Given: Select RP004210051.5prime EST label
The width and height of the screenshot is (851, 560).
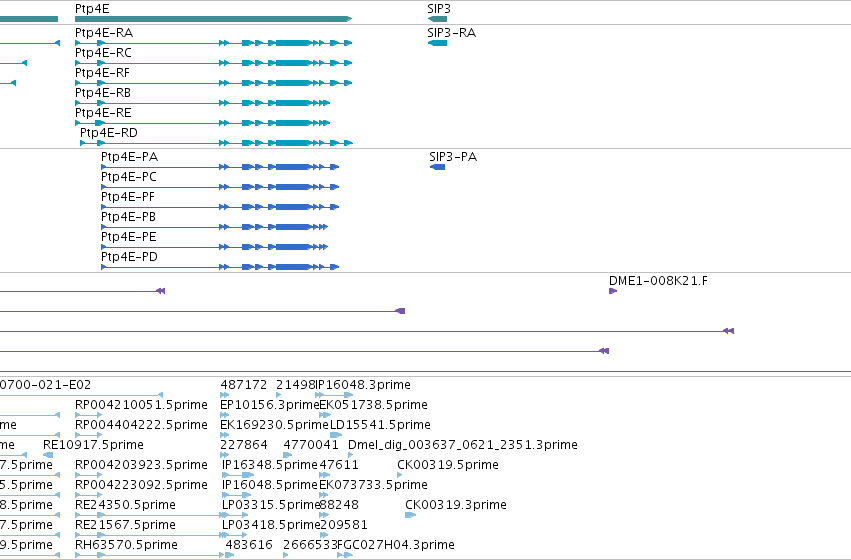Looking at the screenshot, I should pos(141,405).
